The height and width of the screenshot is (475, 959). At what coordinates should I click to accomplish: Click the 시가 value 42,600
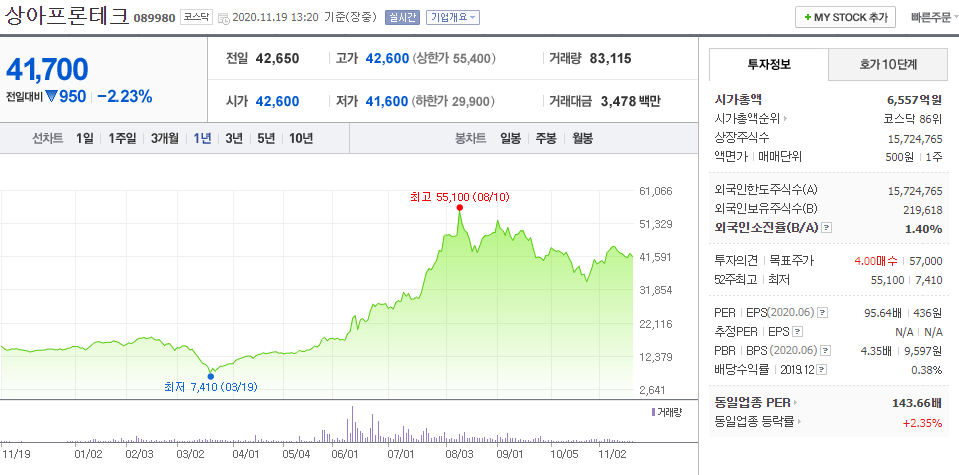278,101
